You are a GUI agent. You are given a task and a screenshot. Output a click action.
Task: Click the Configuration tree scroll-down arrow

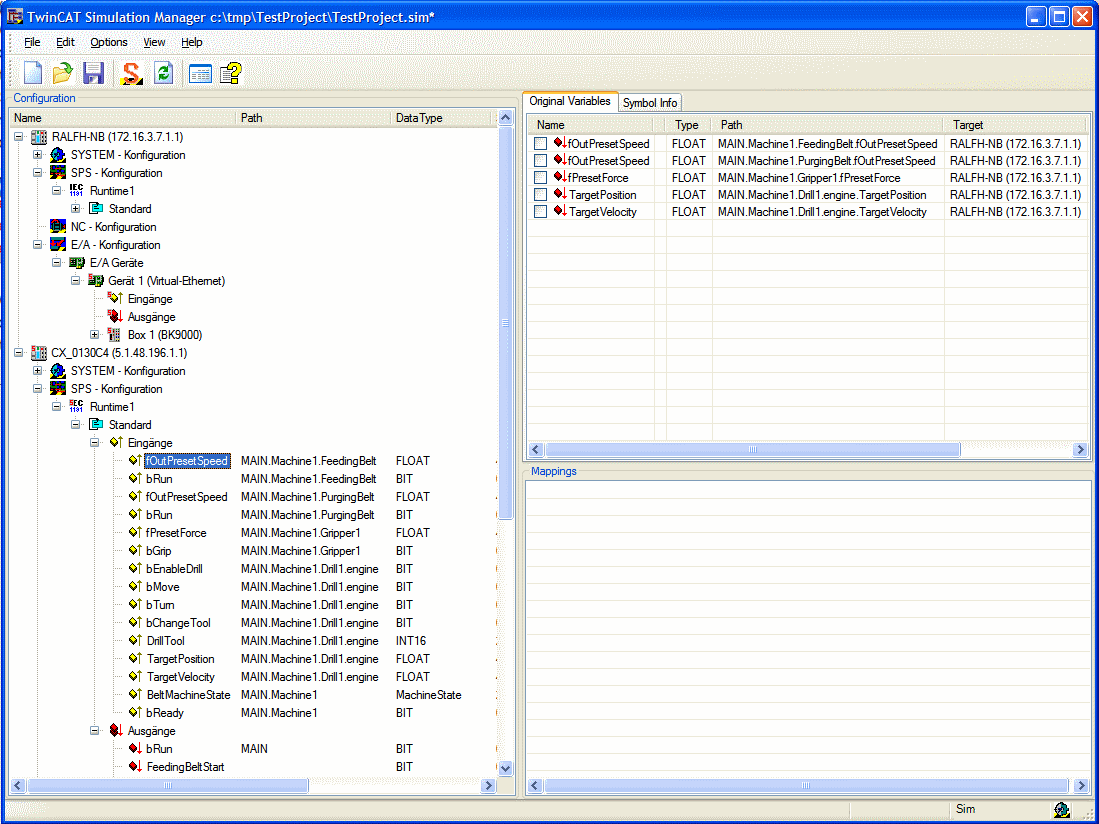505,768
